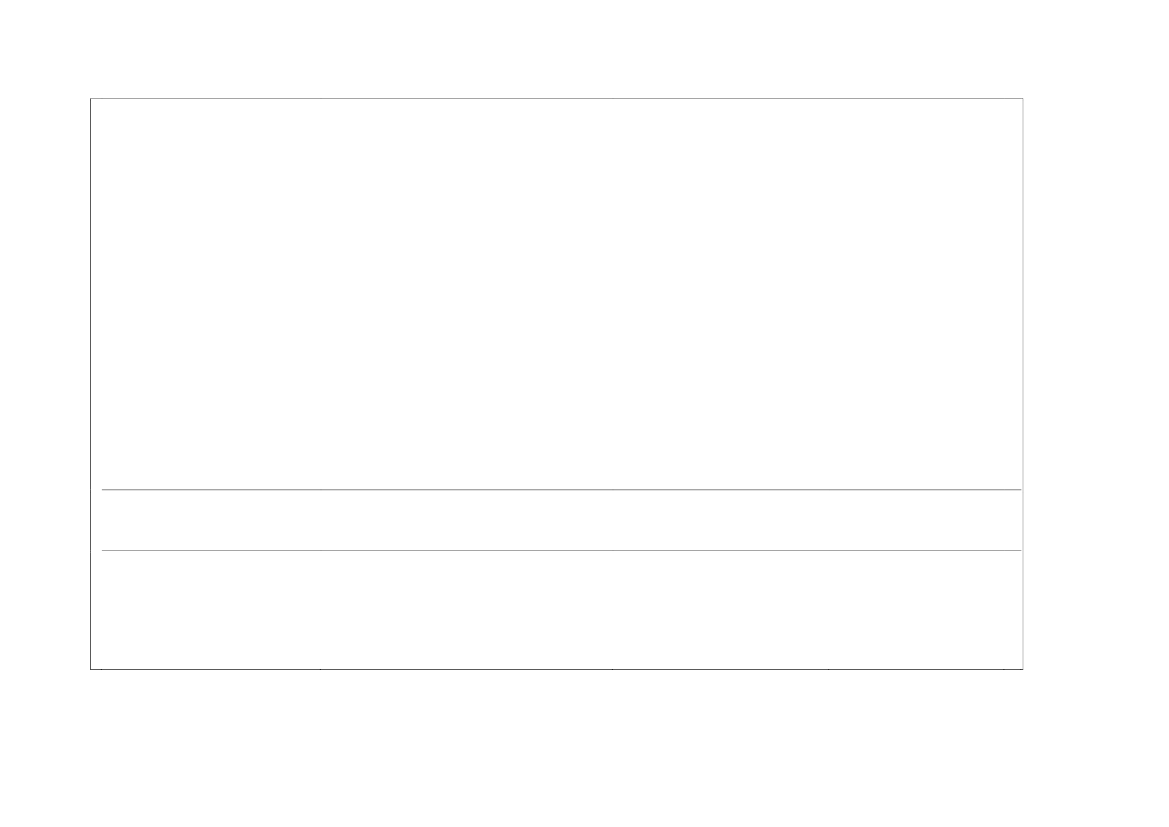Viewport: 1169px width, 827px height.
Task: Click the top-right corner of the bordered box
Action: click(1022, 98)
